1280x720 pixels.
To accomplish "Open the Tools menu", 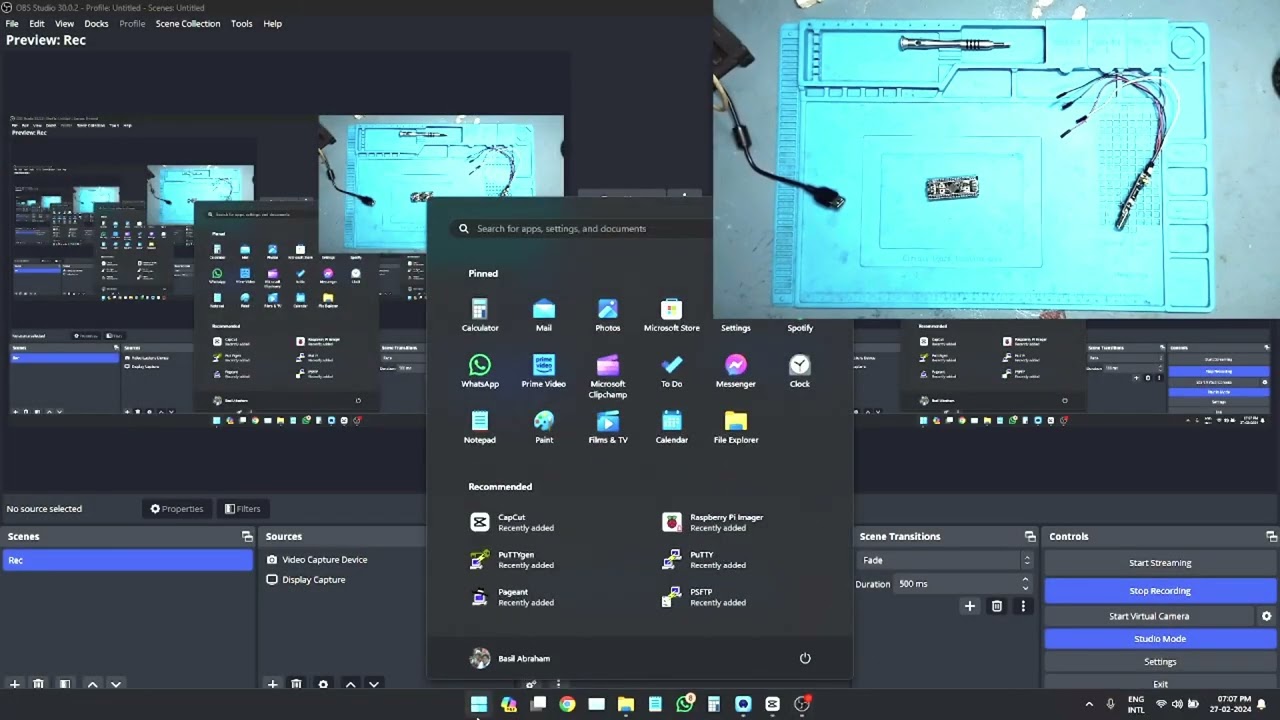I will (x=242, y=23).
